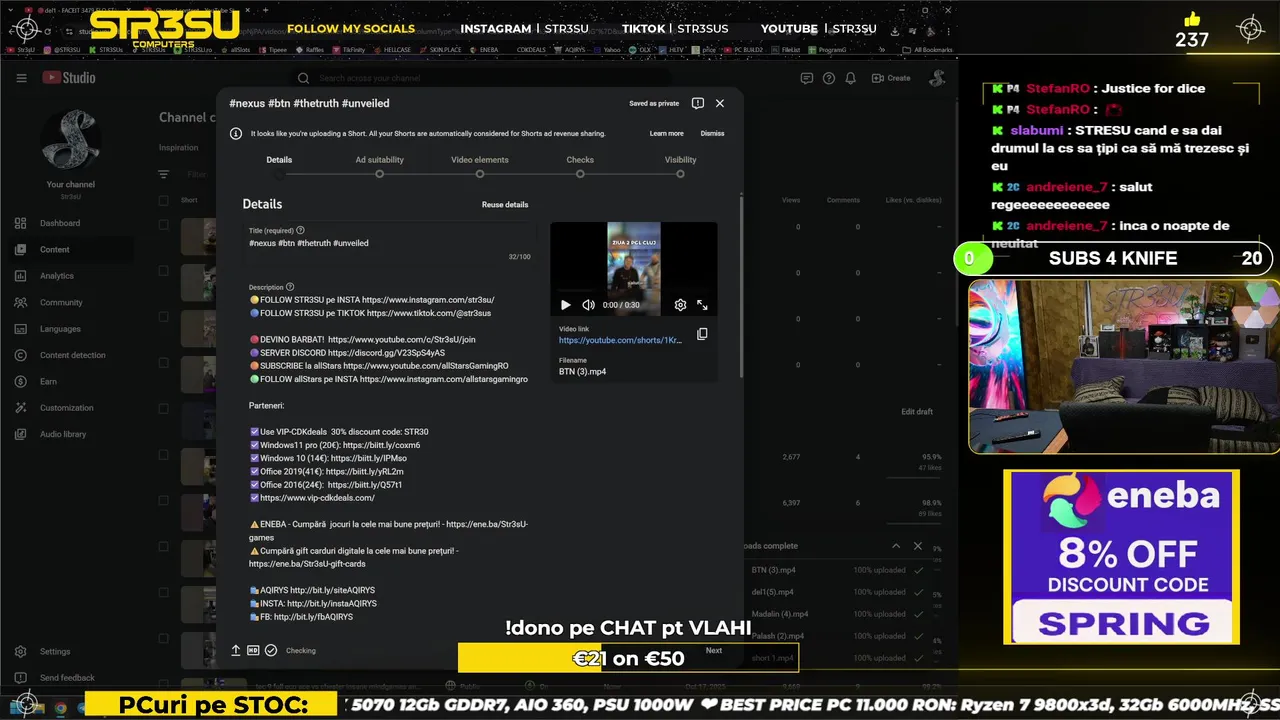Open the Help question mark icon
The image size is (1280, 720).
point(829,78)
